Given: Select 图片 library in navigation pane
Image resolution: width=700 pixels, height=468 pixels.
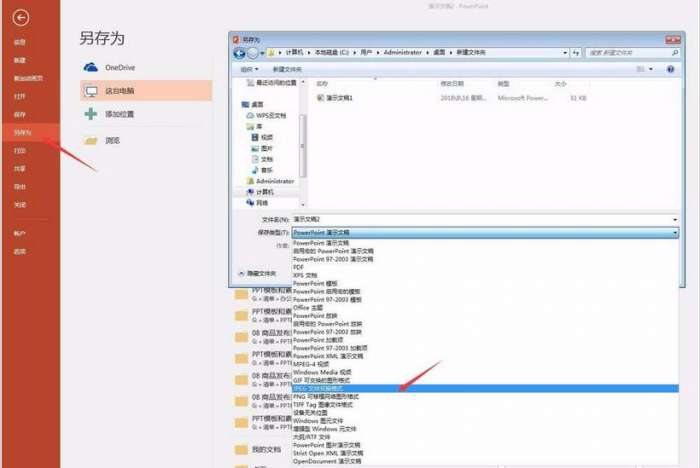Looking at the screenshot, I should [x=262, y=148].
